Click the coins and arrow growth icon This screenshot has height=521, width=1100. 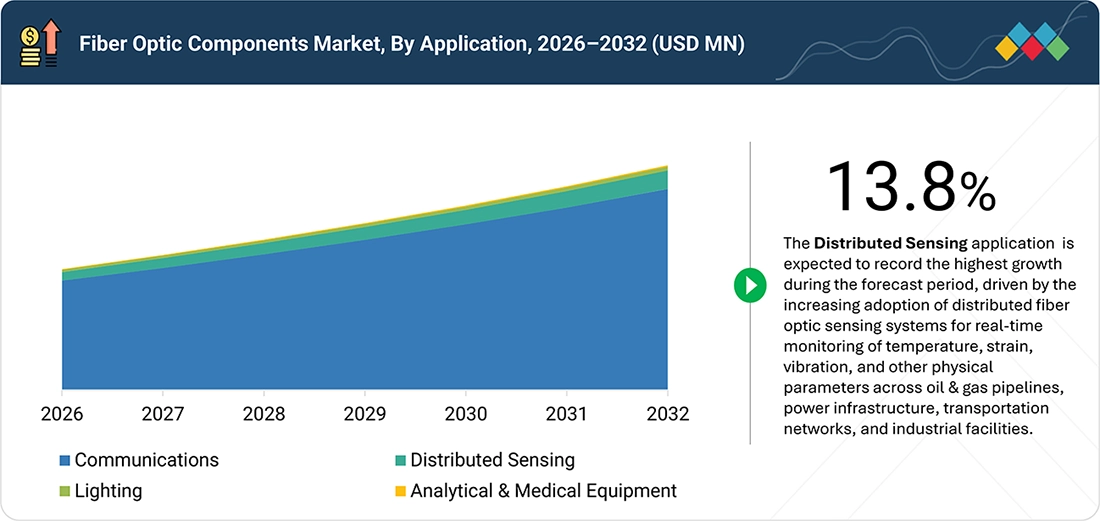pyautogui.click(x=41, y=43)
